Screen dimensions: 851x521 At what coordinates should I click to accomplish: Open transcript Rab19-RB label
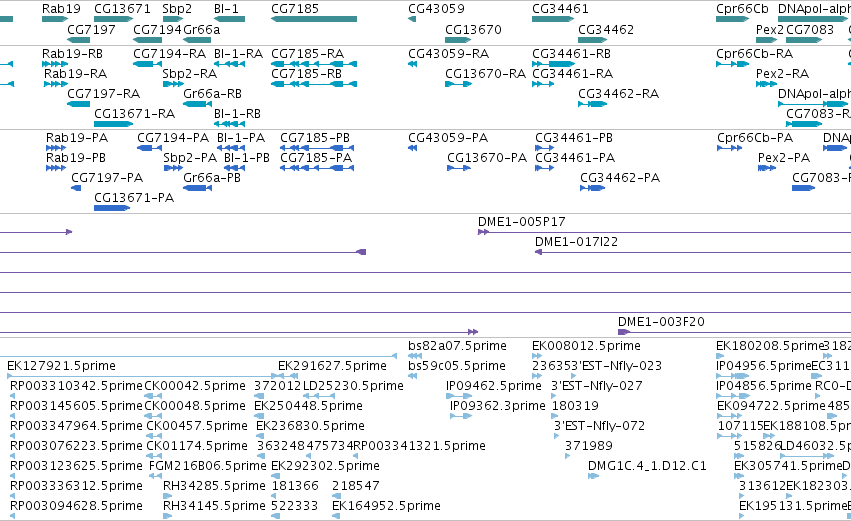(x=72, y=54)
